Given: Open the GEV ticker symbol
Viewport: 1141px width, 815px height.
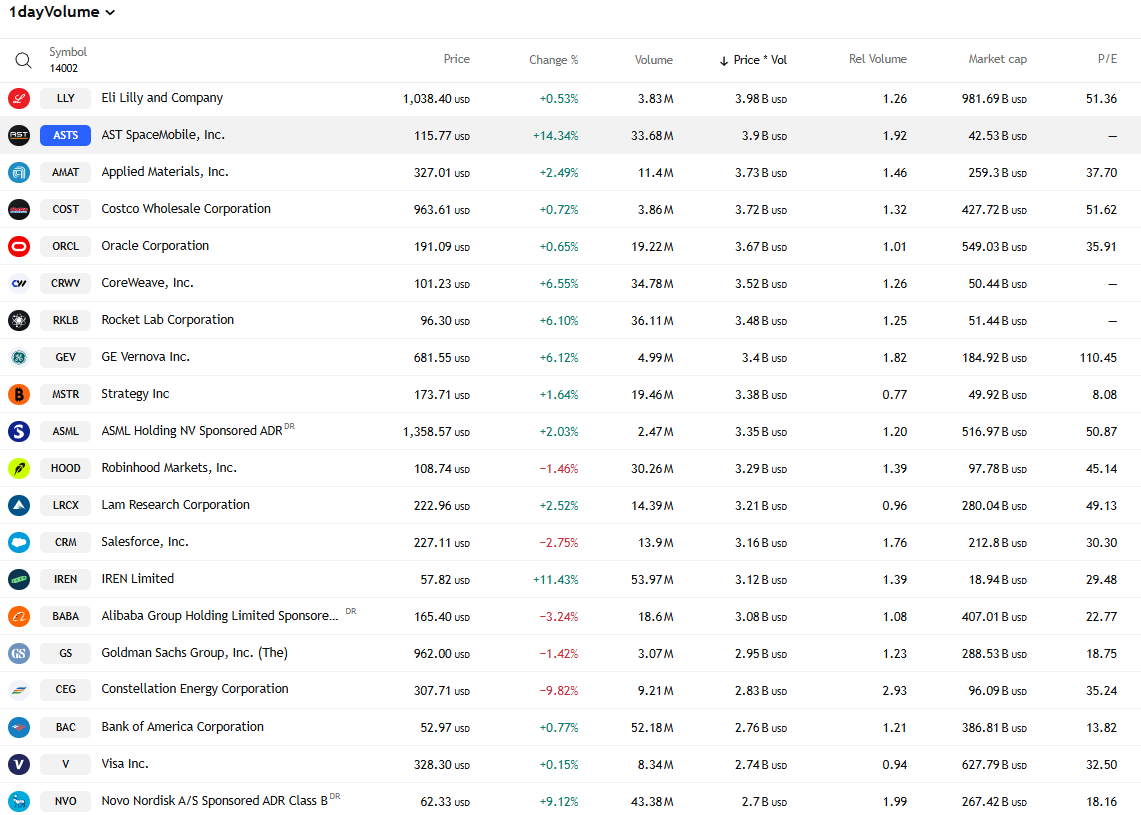Looking at the screenshot, I should point(65,357).
